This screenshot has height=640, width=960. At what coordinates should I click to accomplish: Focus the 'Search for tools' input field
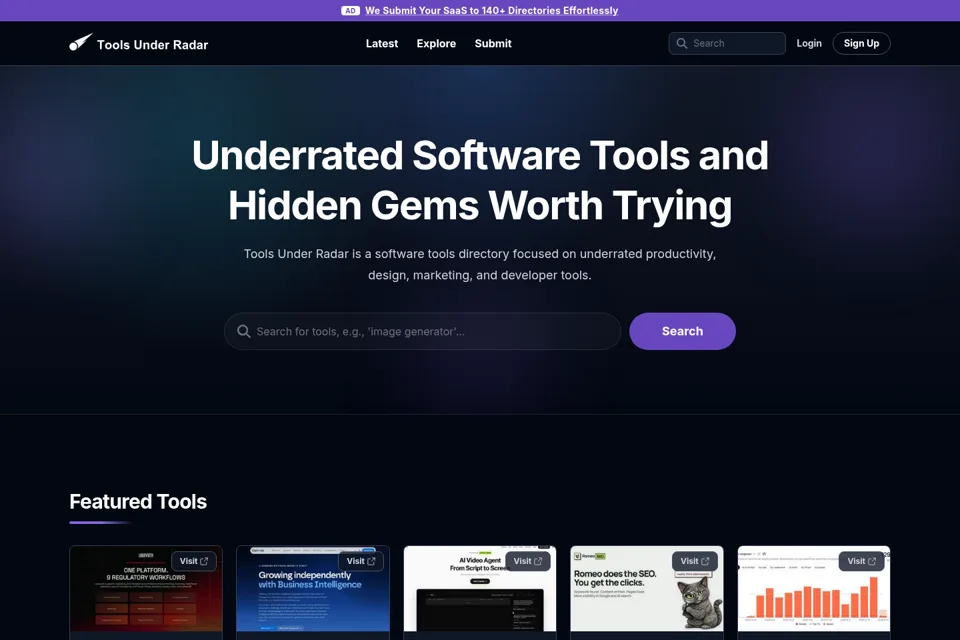point(422,331)
